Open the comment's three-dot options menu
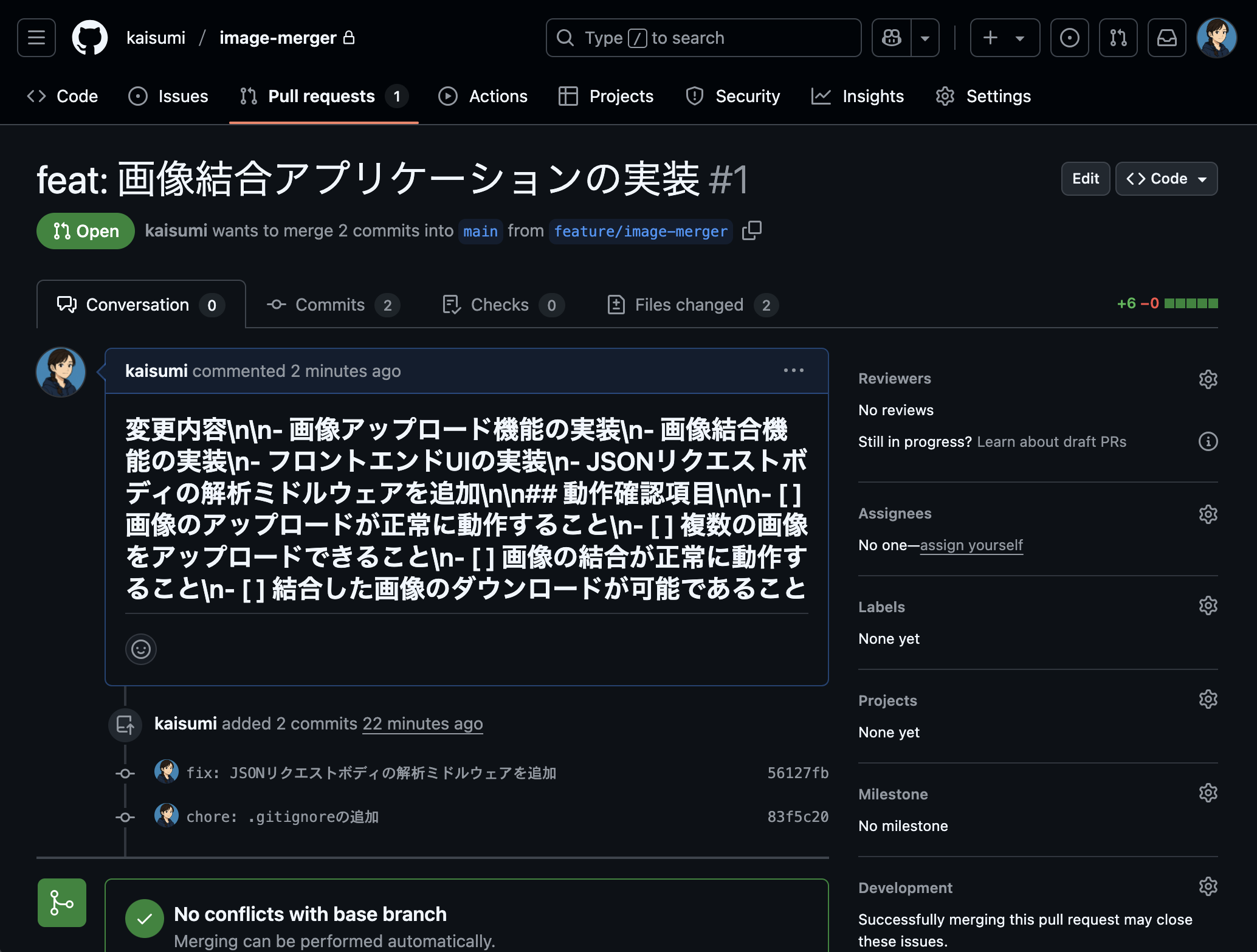Screen dimensions: 1257x952 [x=793, y=370]
